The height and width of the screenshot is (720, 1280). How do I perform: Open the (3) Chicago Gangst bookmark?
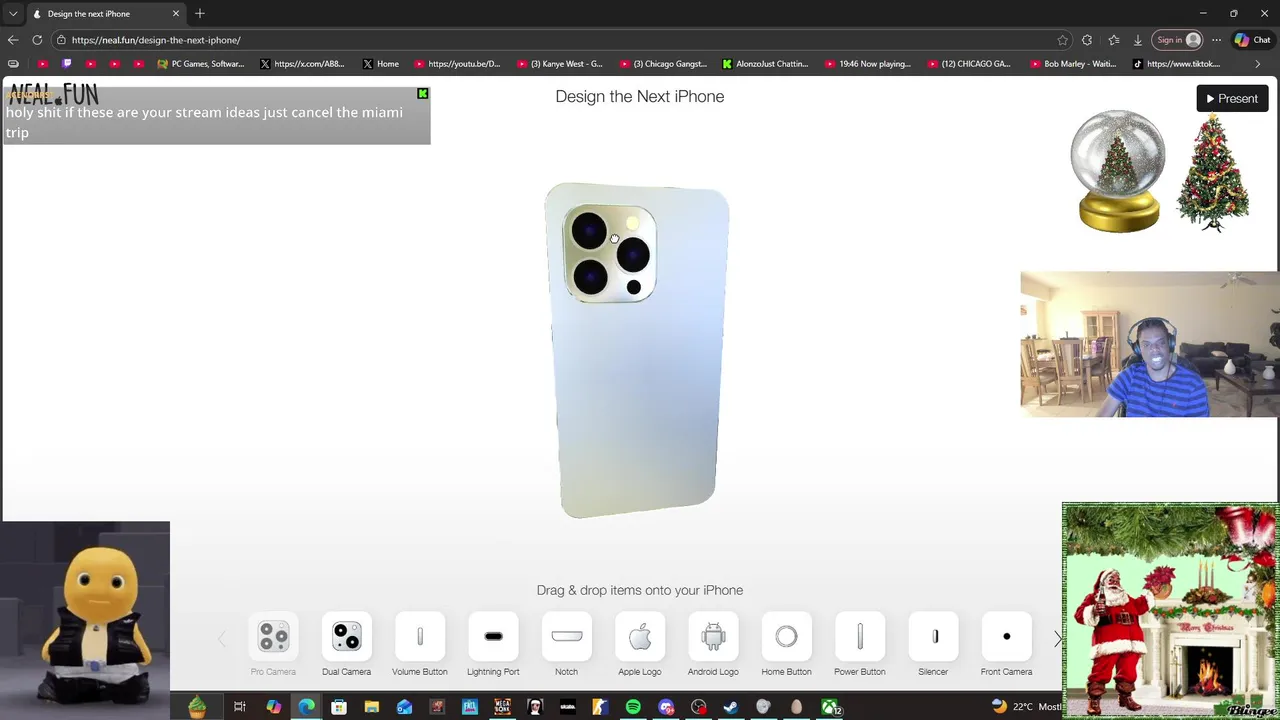(663, 64)
